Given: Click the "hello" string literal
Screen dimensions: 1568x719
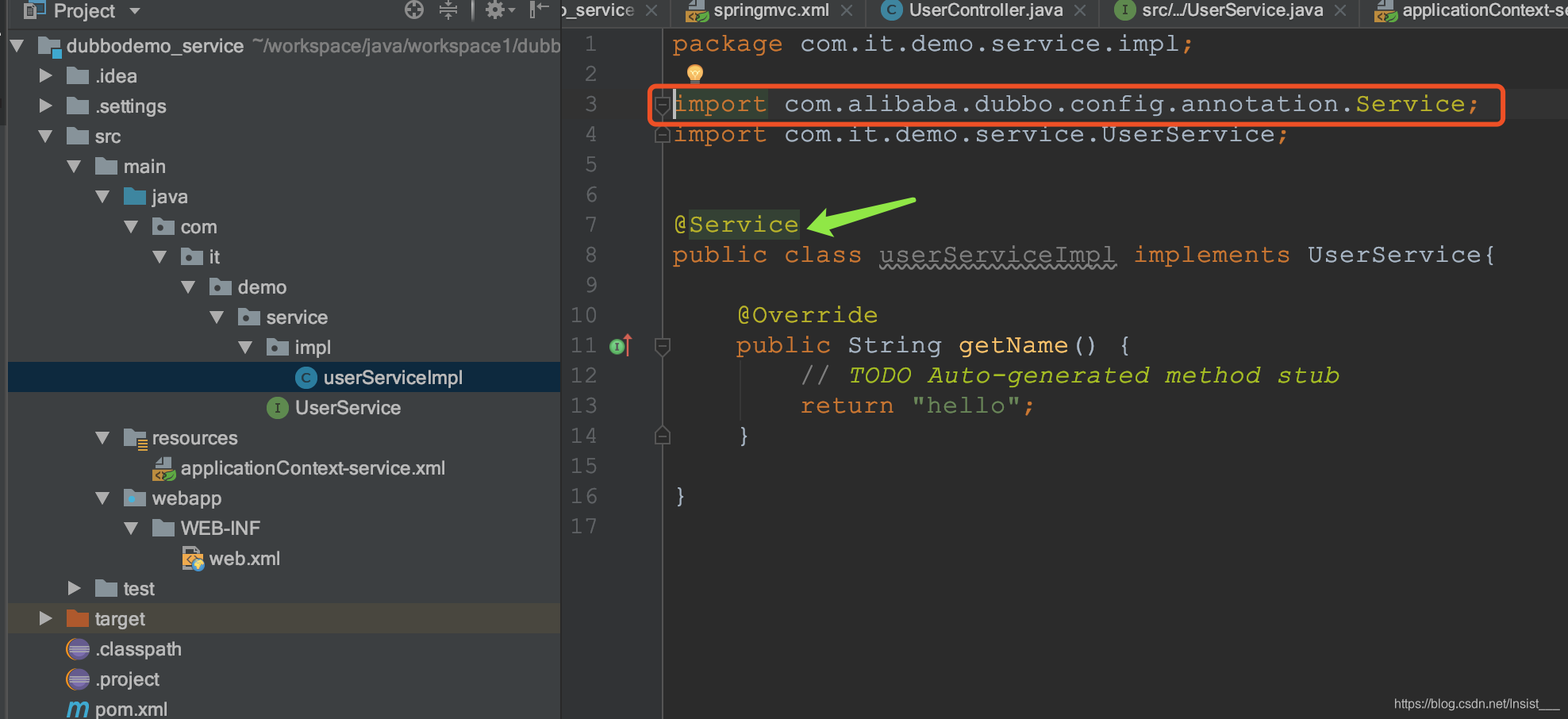Looking at the screenshot, I should coord(967,406).
